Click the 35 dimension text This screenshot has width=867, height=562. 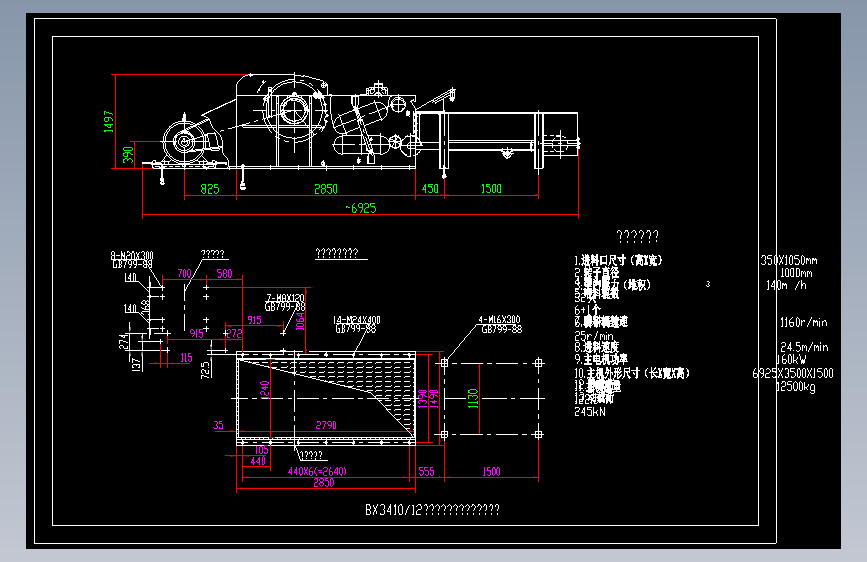(x=218, y=425)
